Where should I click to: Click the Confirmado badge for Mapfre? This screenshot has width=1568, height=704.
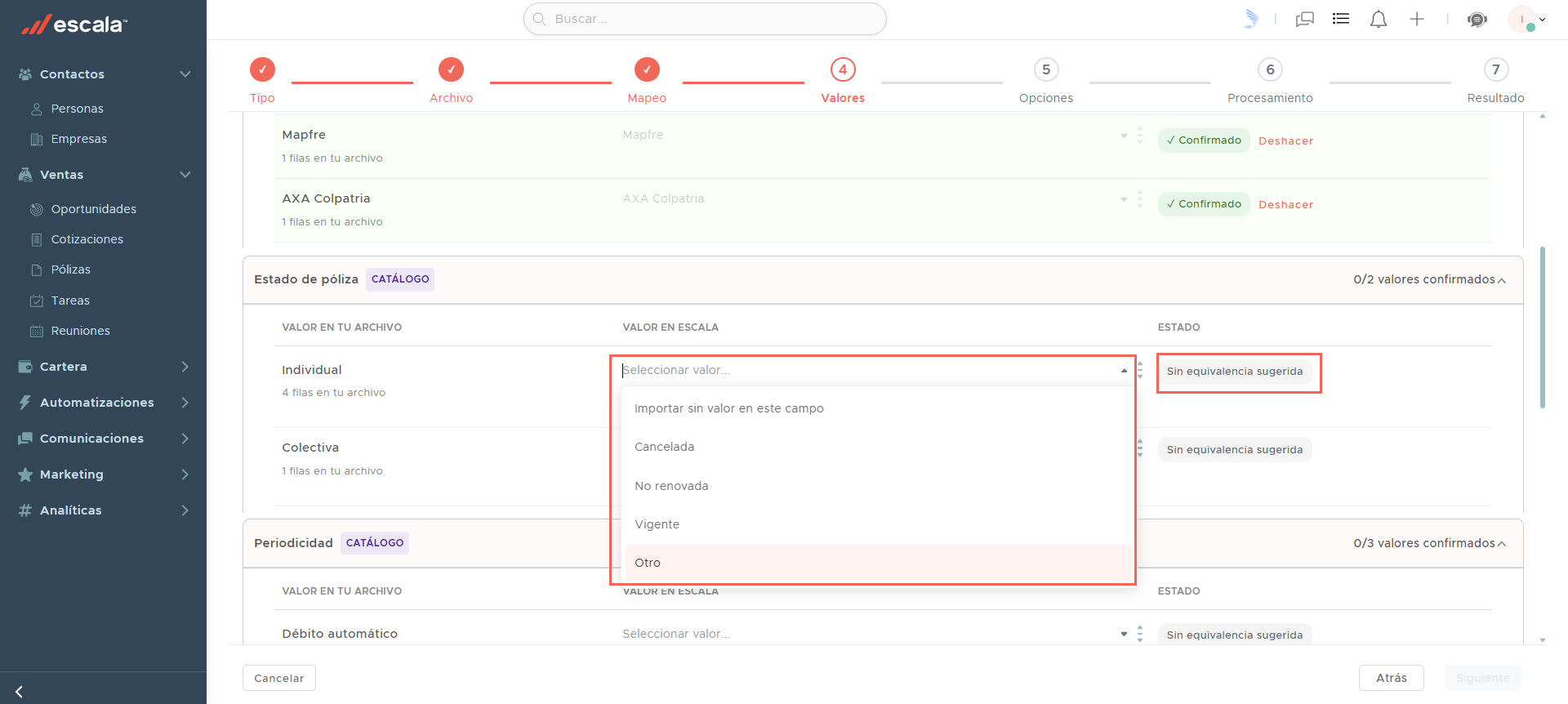coord(1204,140)
